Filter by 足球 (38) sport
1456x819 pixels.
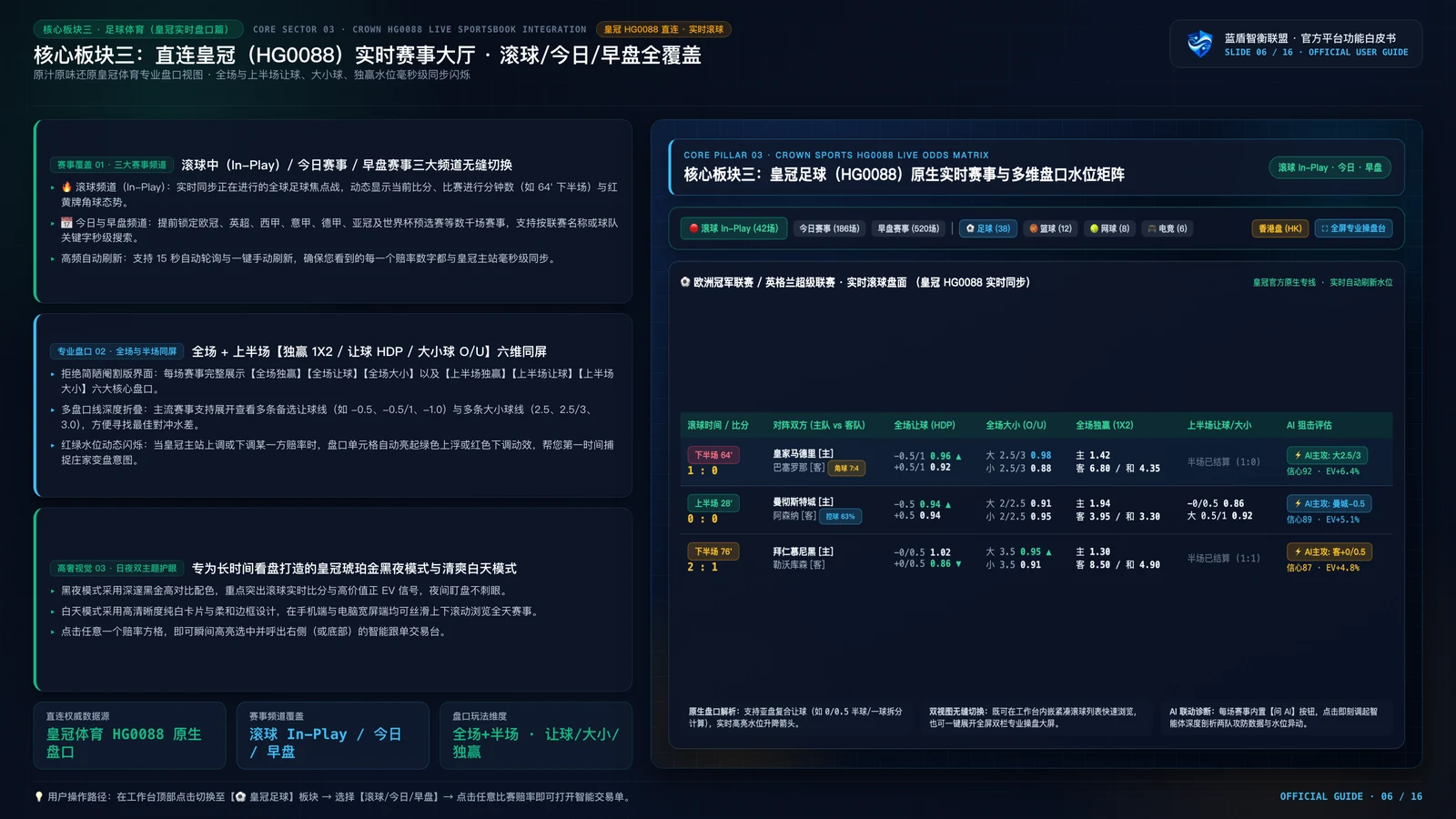[x=988, y=228]
